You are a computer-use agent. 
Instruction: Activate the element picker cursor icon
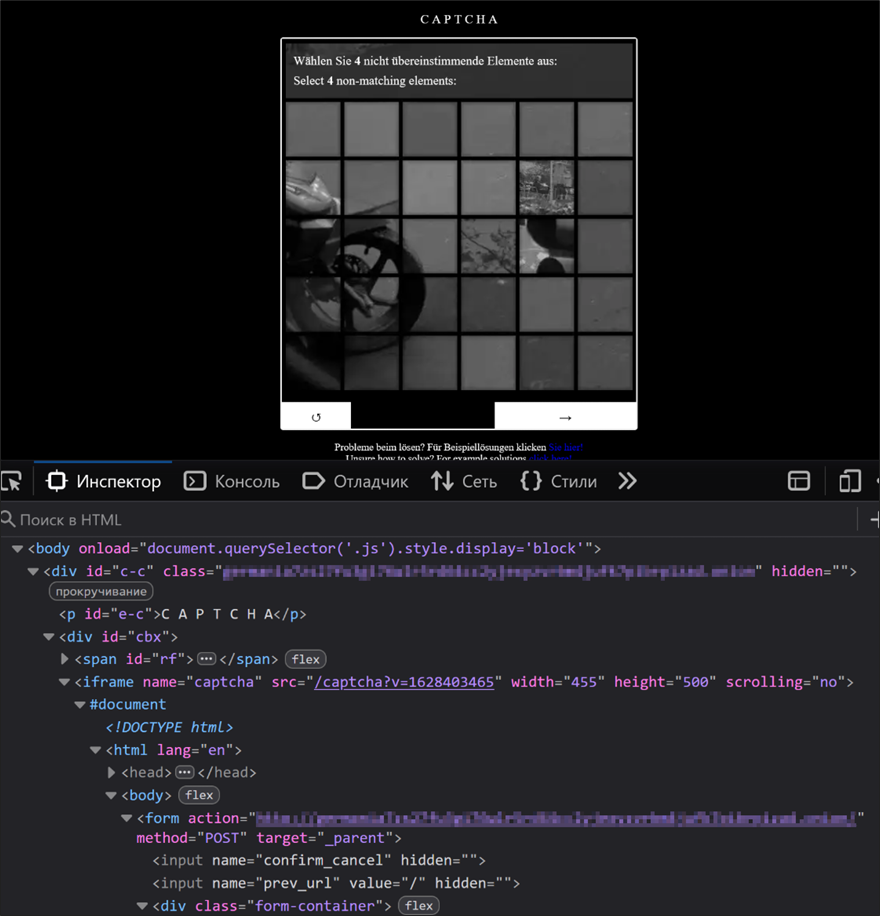coord(11,481)
